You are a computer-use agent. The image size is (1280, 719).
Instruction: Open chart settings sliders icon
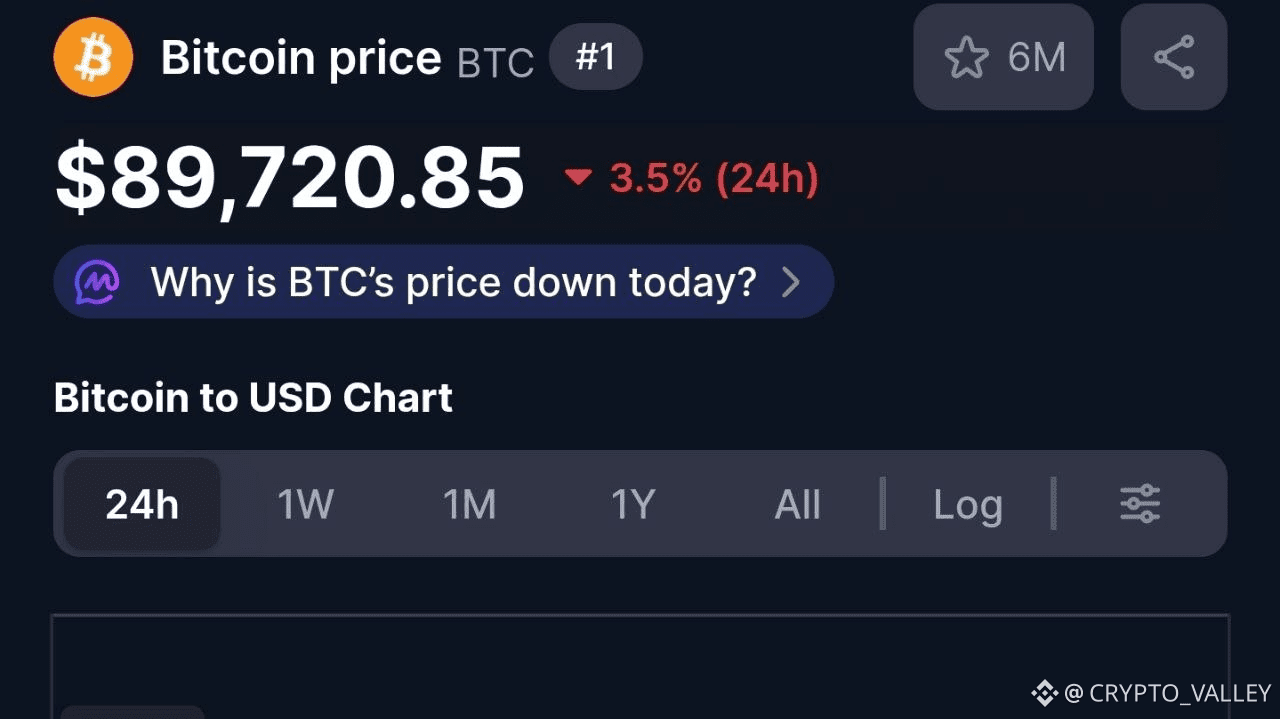[x=1139, y=504]
